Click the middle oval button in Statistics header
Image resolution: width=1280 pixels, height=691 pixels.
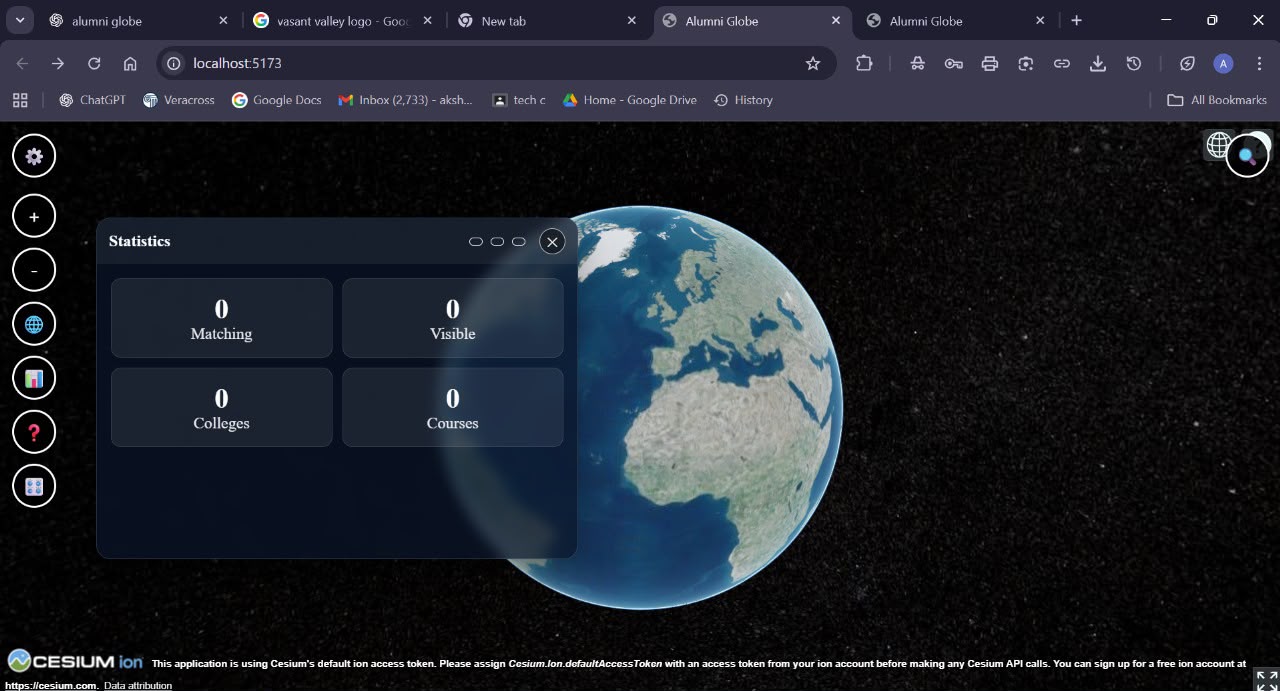pos(497,242)
